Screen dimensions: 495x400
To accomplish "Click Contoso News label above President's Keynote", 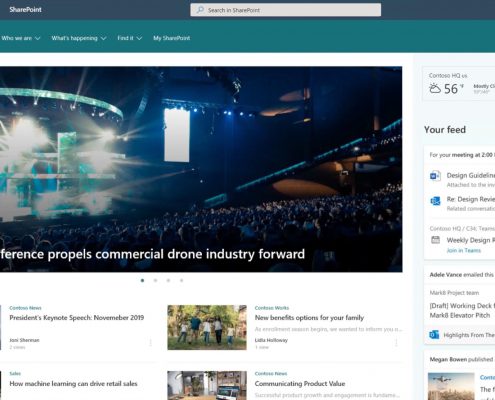I will pos(25,308).
